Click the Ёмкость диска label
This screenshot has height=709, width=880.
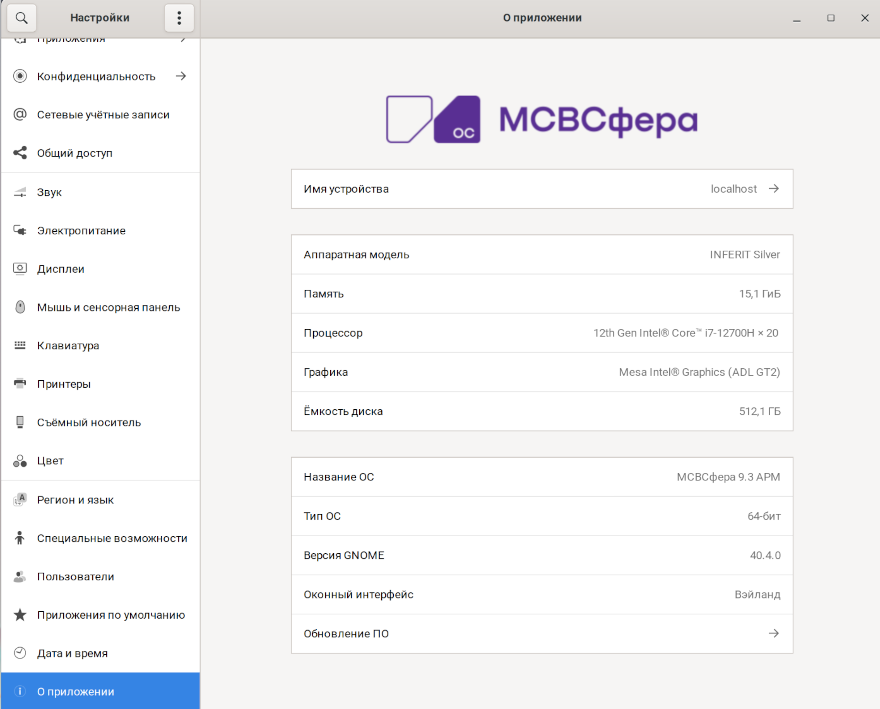click(343, 411)
